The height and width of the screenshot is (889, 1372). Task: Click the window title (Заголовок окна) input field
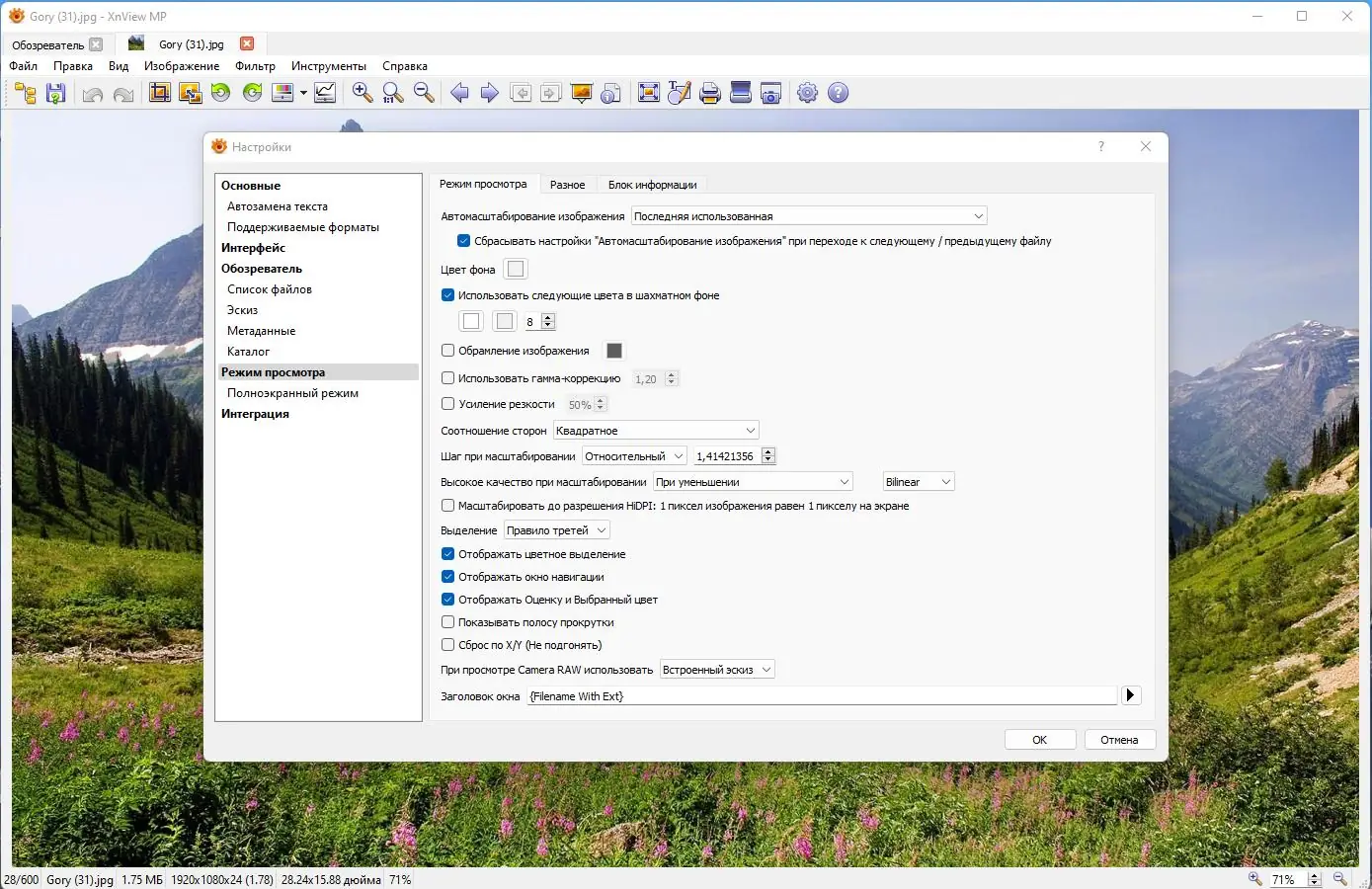click(822, 696)
